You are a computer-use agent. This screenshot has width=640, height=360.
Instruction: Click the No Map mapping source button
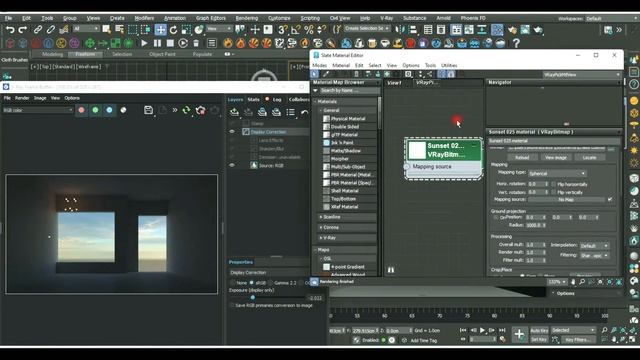566,200
